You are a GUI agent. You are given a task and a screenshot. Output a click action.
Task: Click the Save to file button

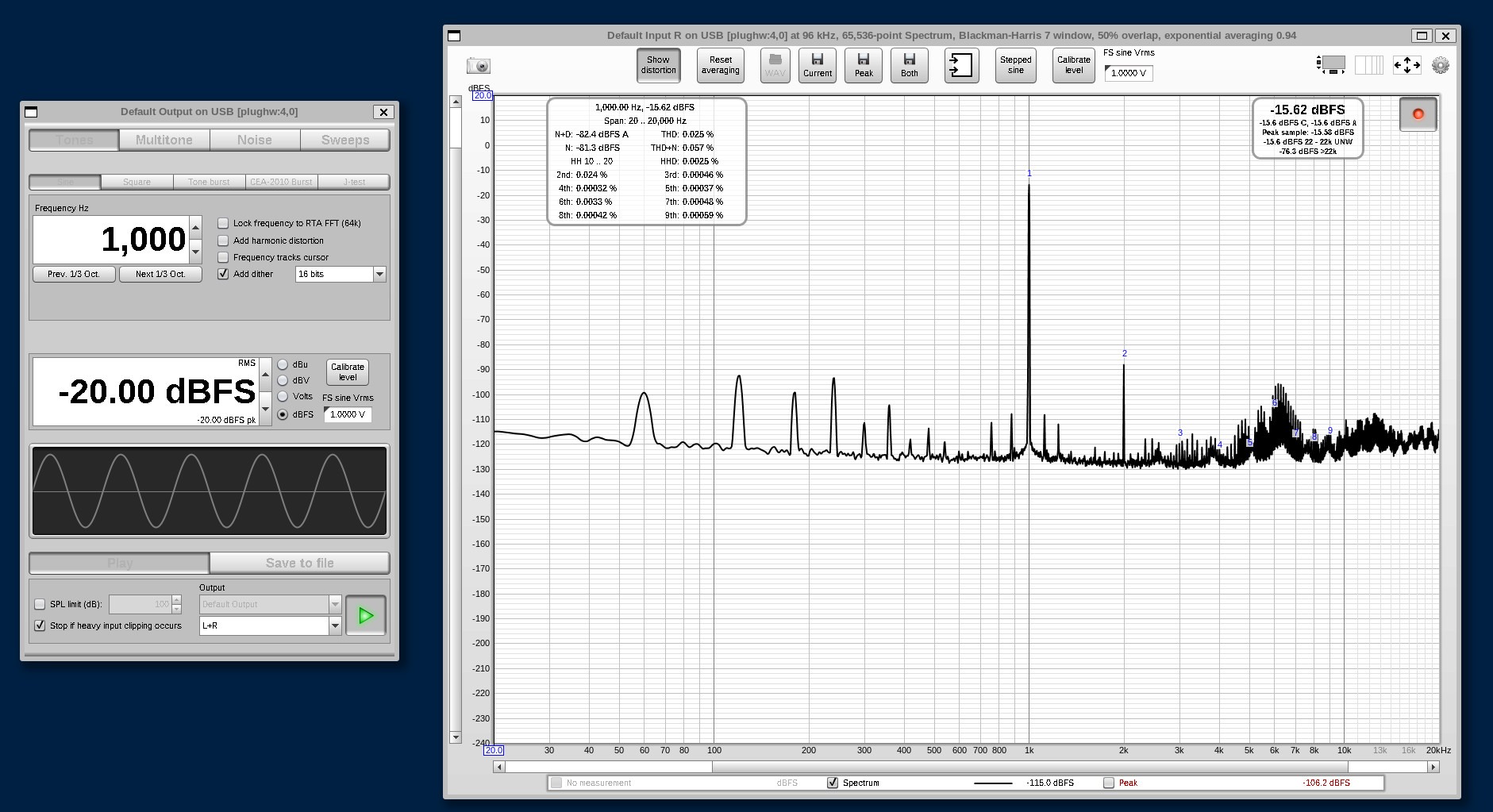tap(300, 563)
